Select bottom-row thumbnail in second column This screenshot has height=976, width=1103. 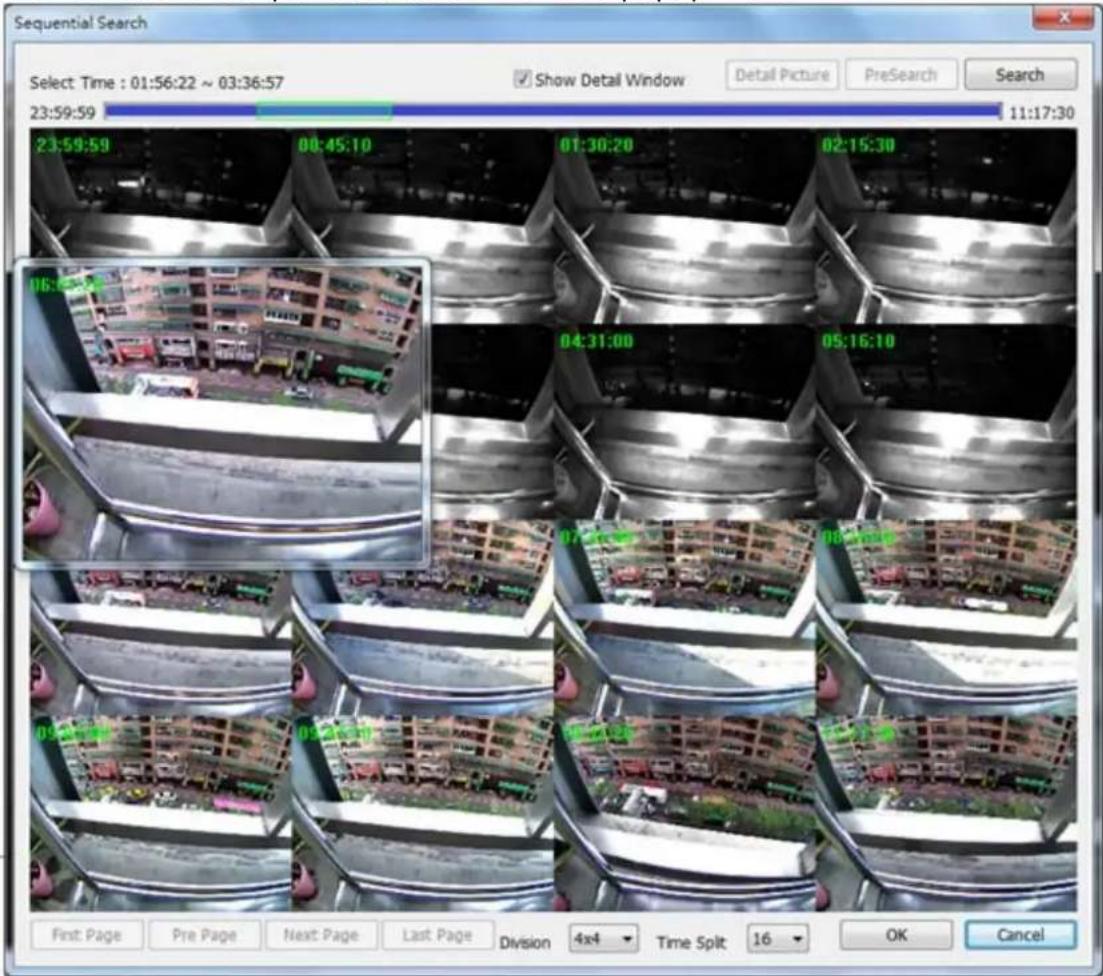click(422, 813)
